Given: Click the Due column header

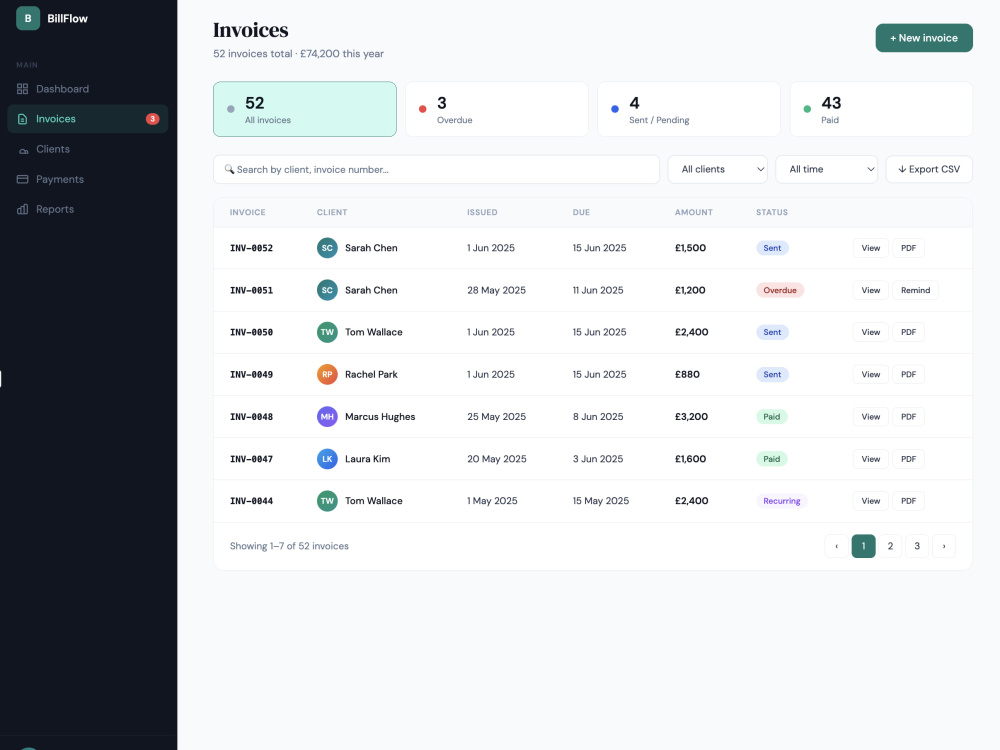Looking at the screenshot, I should [581, 212].
